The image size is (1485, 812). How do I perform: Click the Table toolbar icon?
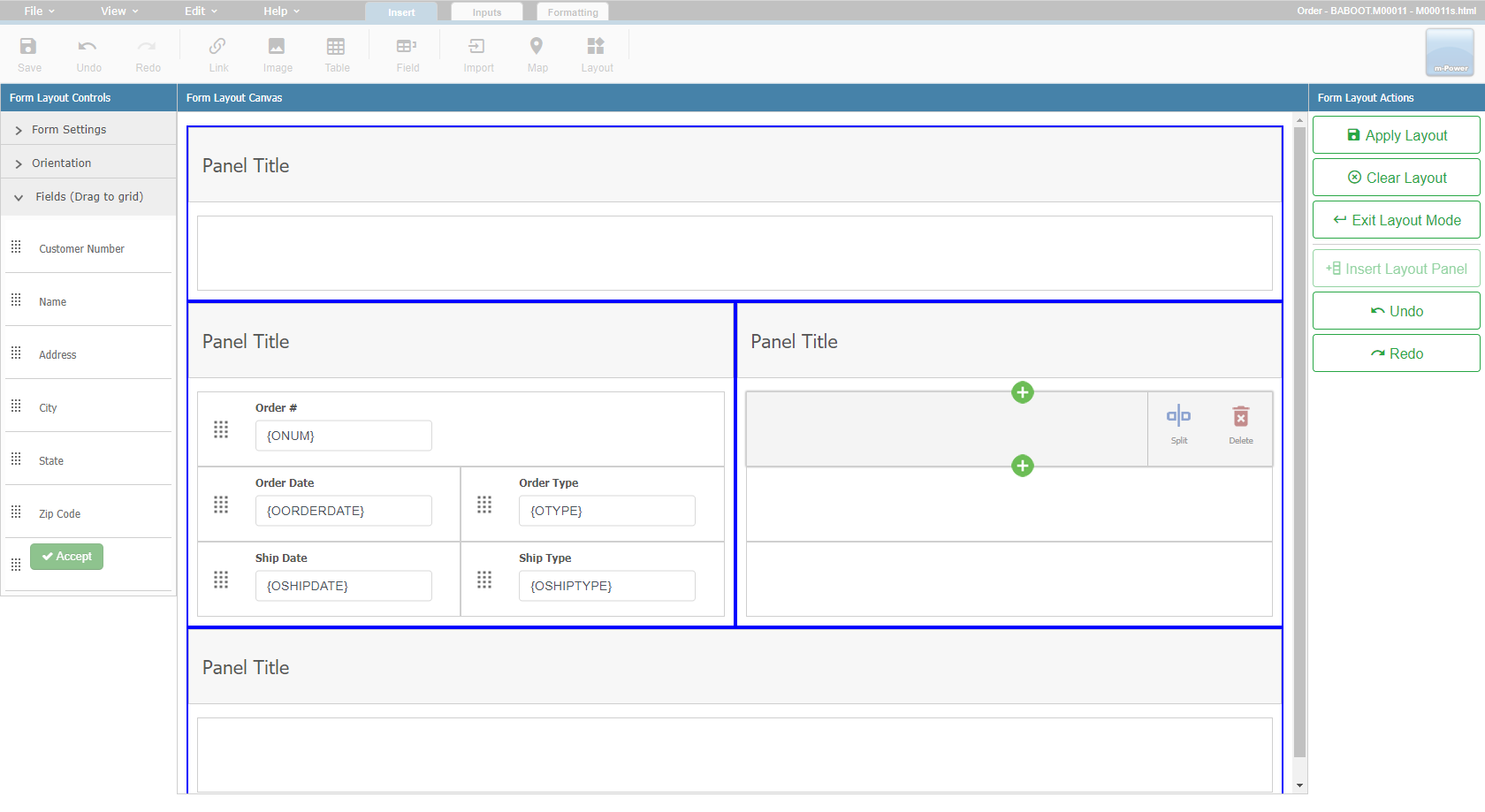[x=336, y=54]
